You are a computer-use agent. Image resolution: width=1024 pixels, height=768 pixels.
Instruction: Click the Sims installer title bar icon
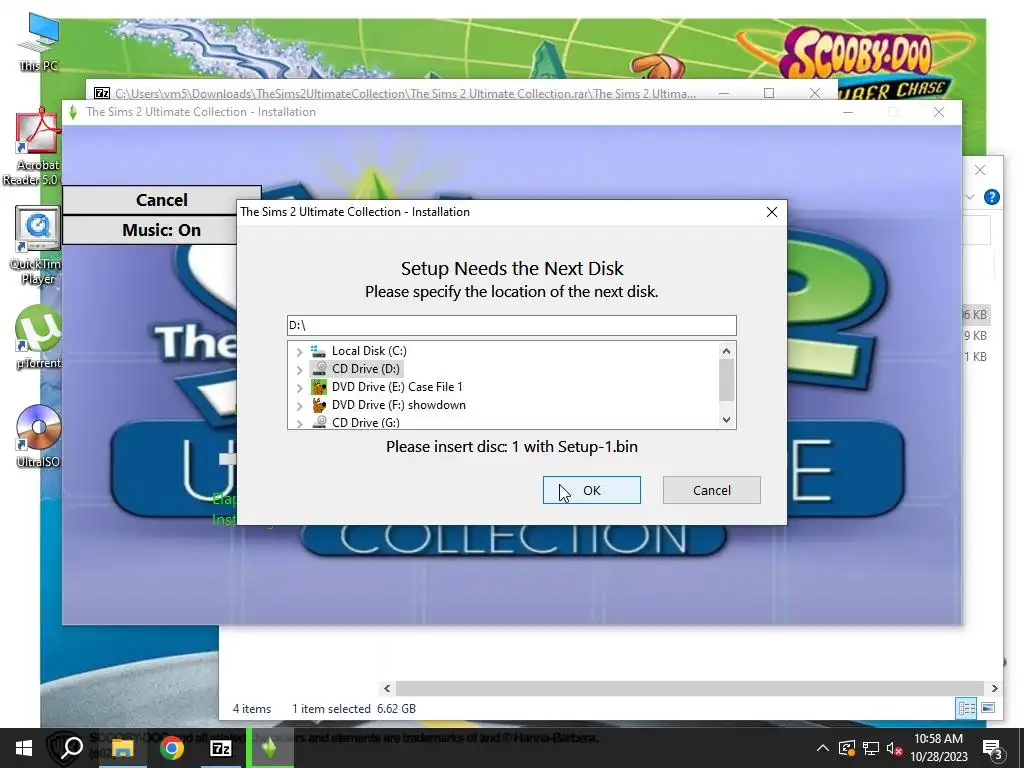click(73, 112)
